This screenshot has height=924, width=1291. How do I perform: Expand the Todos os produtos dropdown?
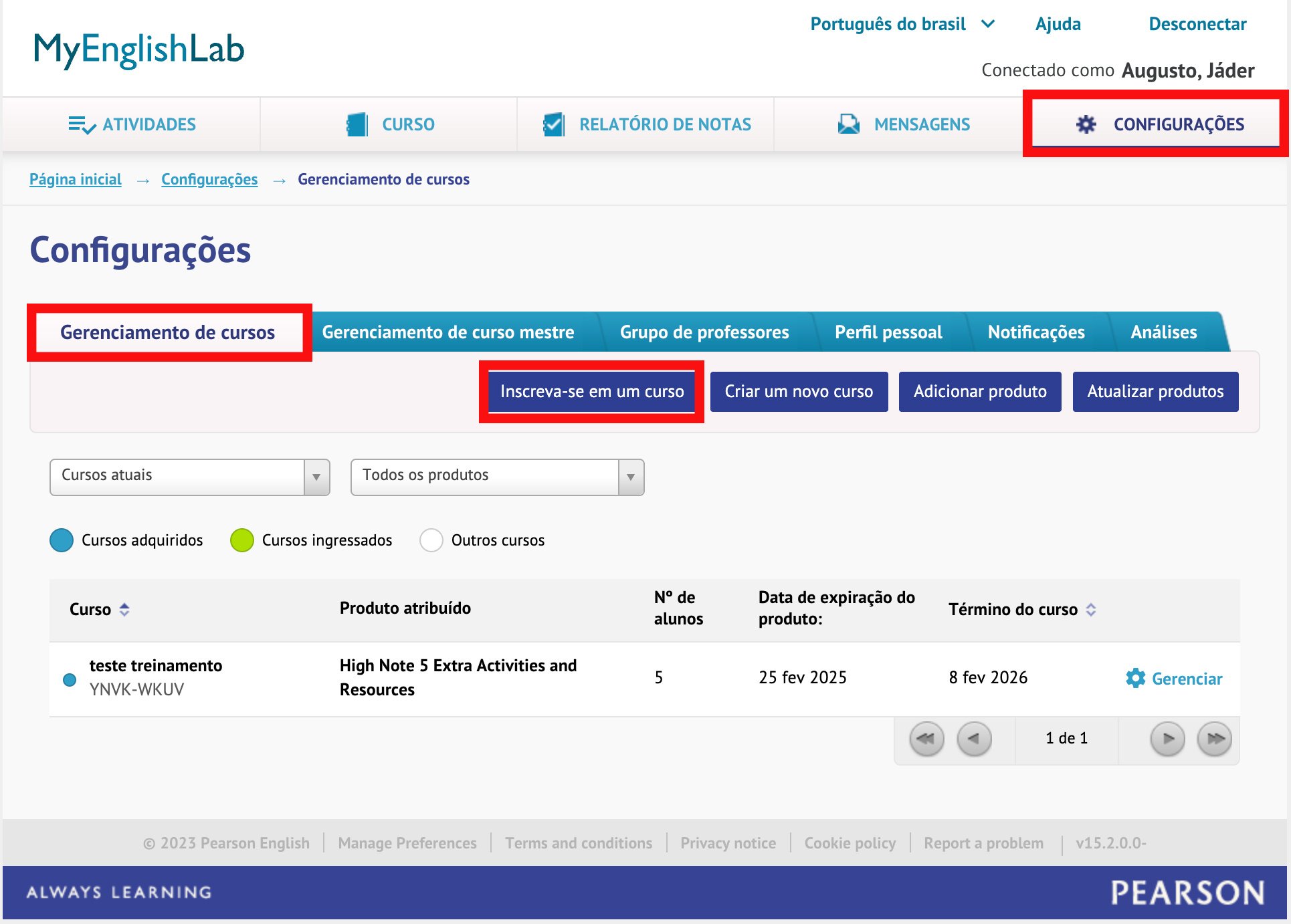point(497,477)
